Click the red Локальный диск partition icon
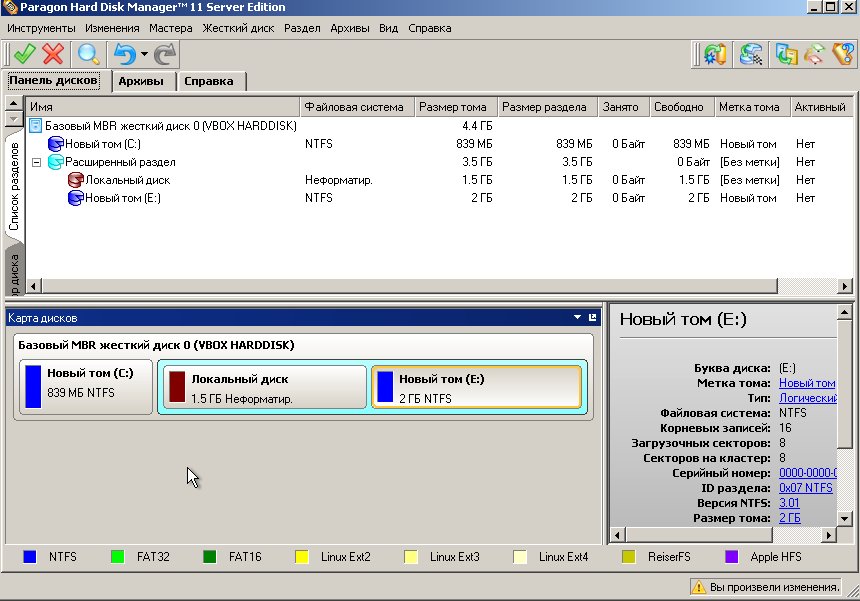This screenshot has height=601, width=860. [x=75, y=180]
